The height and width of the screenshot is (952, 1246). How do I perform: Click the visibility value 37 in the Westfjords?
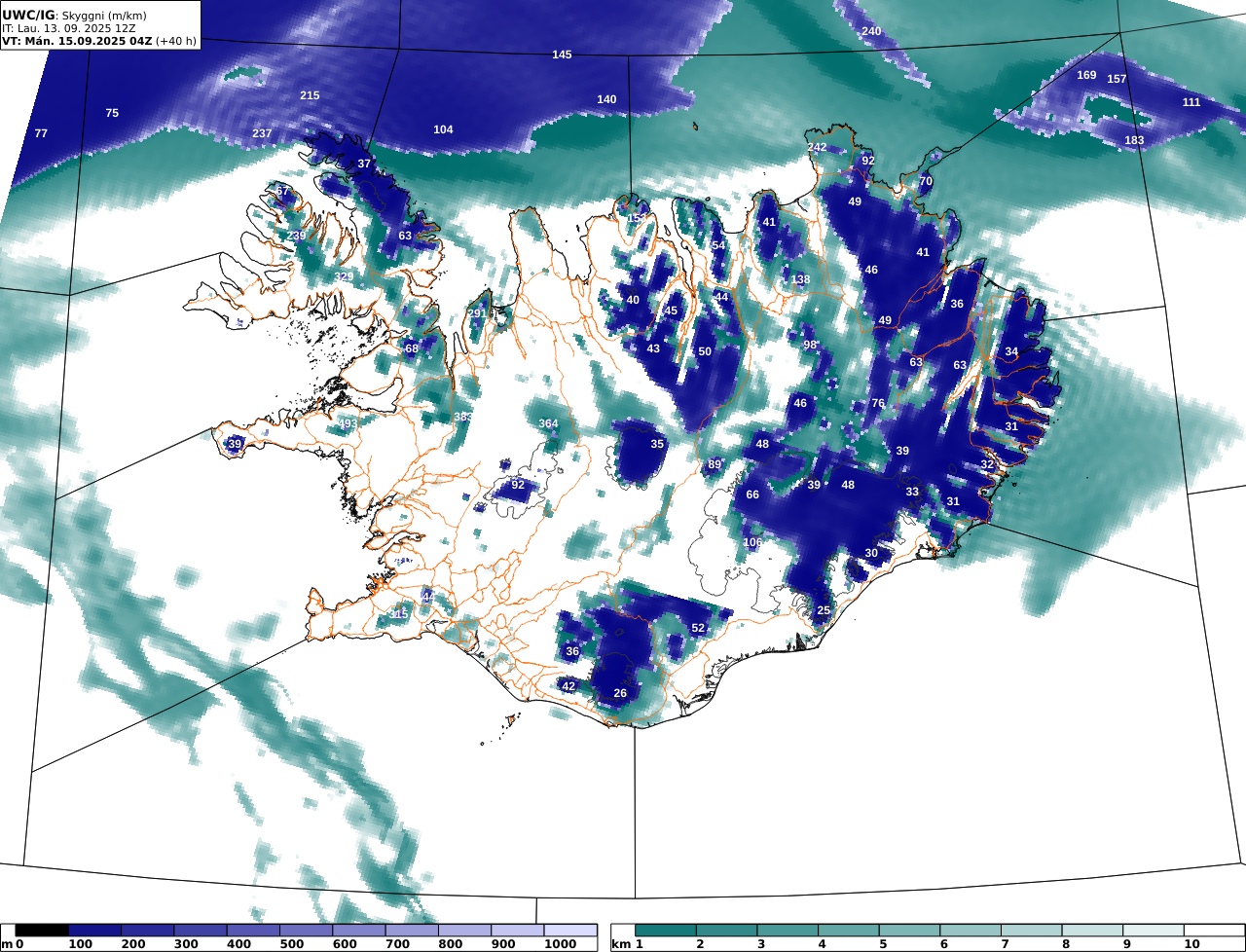point(364,164)
